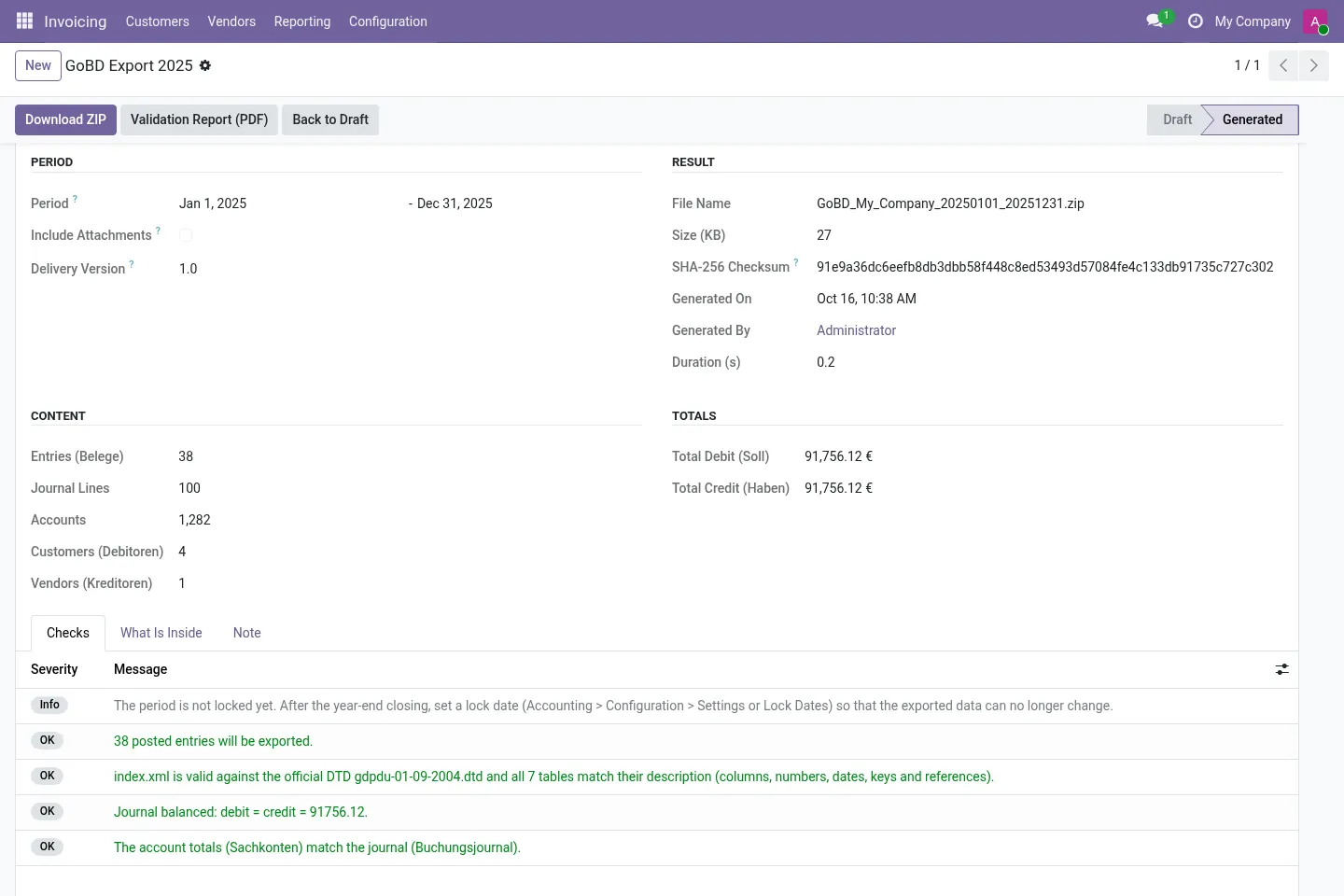This screenshot has width=1344, height=896.
Task: Click the Generated status stage
Action: [x=1252, y=119]
